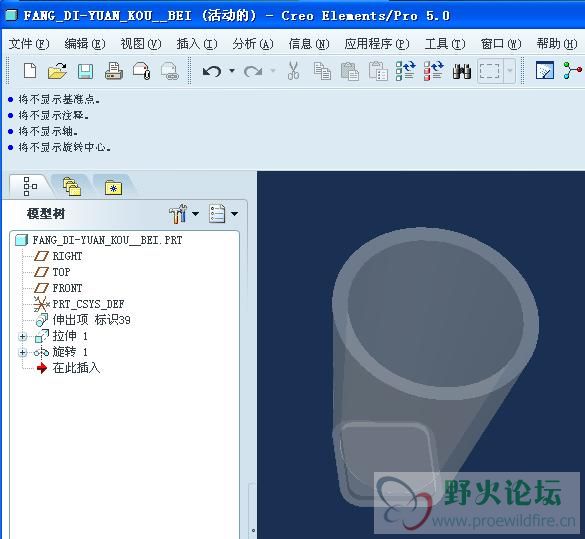Image resolution: width=585 pixels, height=539 pixels.
Task: Click the dashed selection box icon
Action: click(x=489, y=71)
